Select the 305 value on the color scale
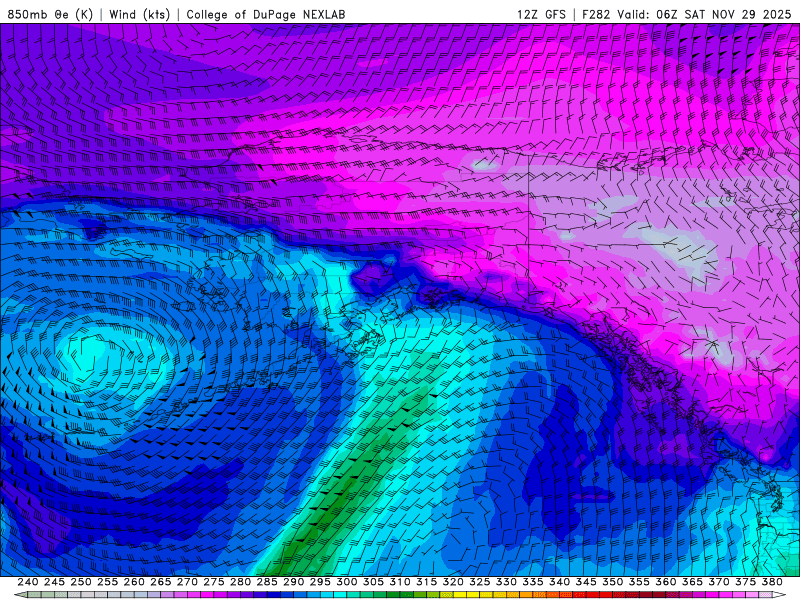 373,582
